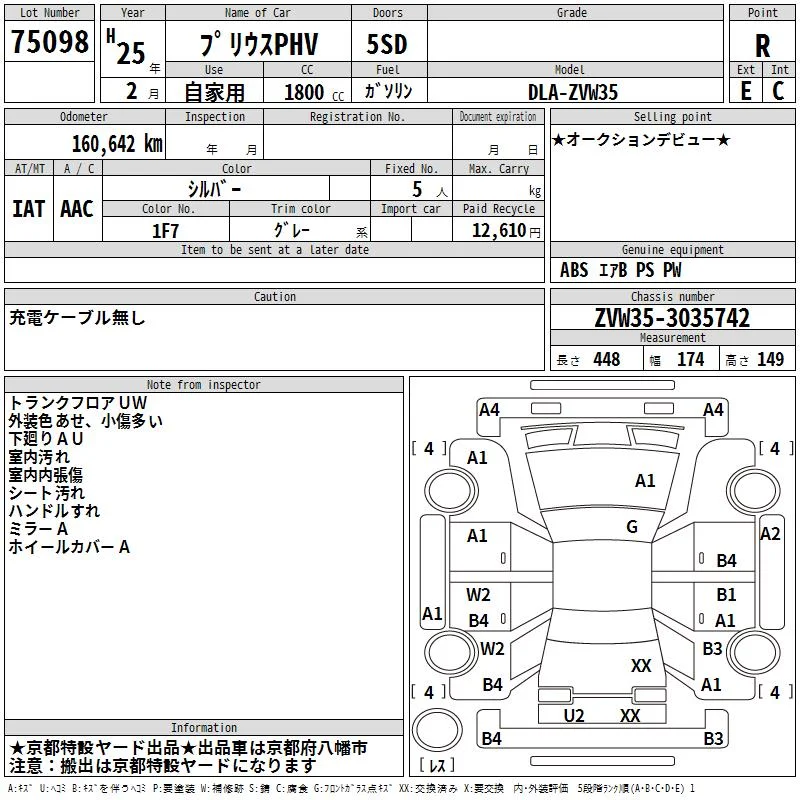Click the lot number 75098
The image size is (800, 800).
49,42
